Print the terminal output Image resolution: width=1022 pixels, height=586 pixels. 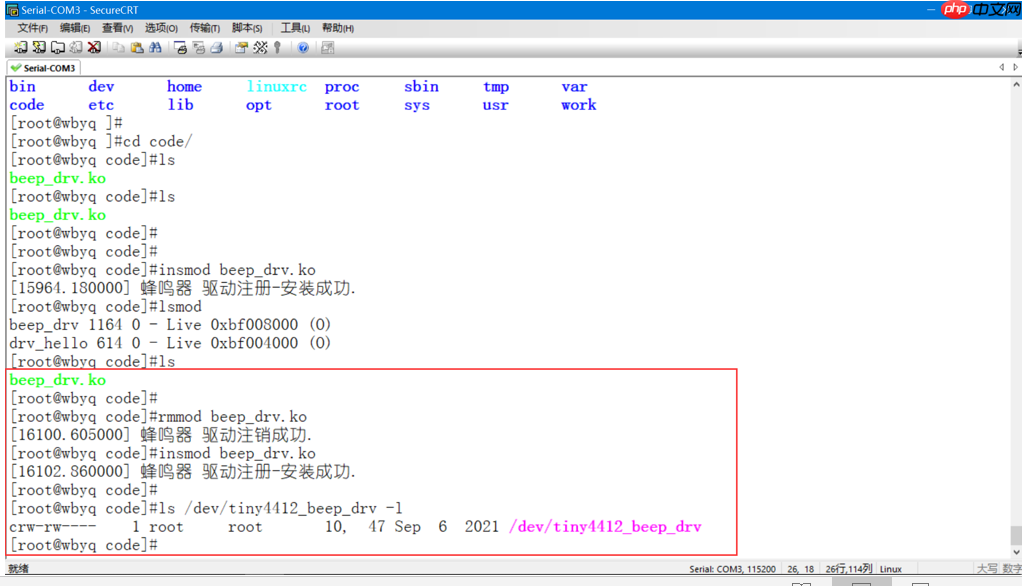point(217,48)
